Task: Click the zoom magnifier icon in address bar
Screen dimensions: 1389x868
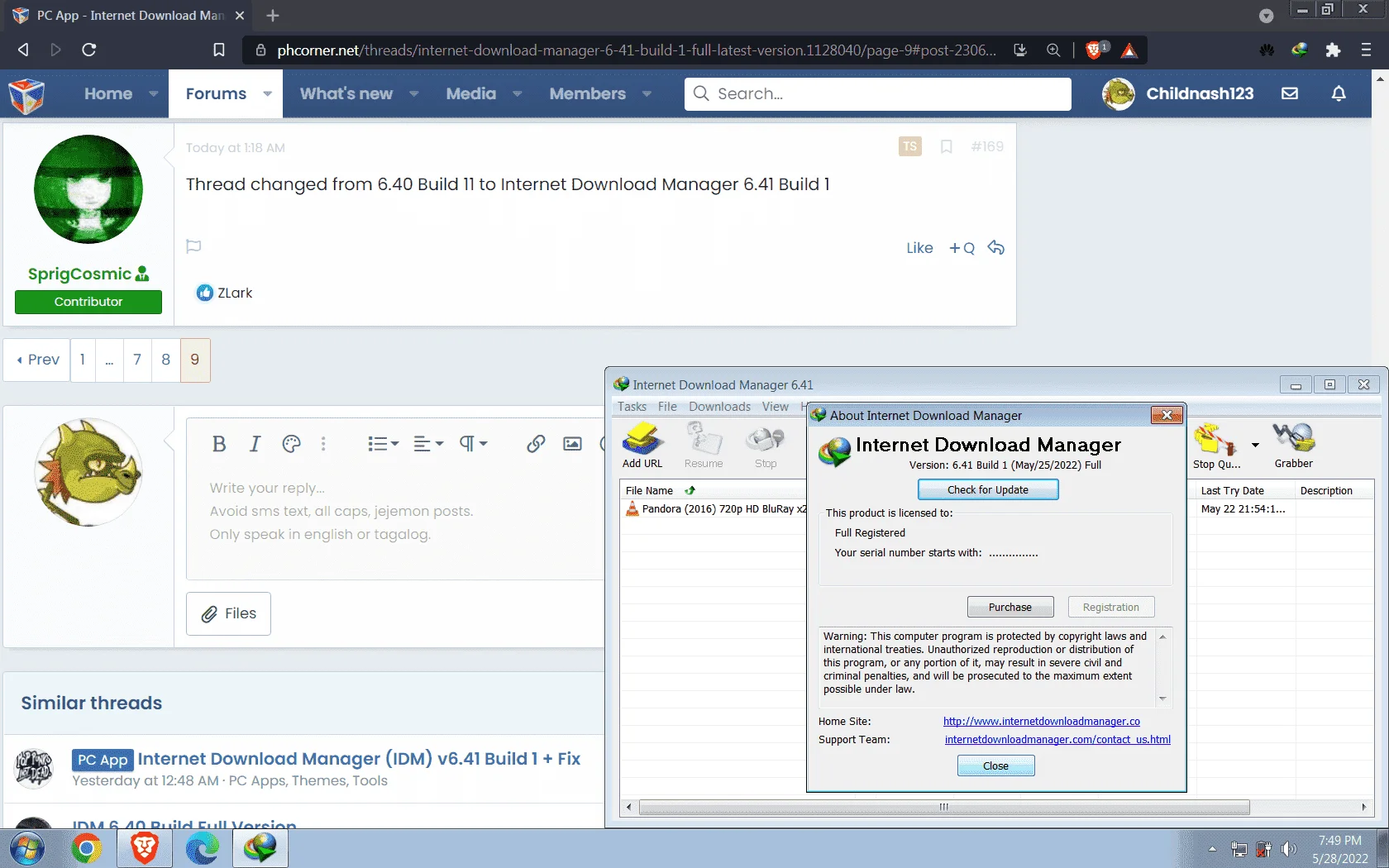Action: coord(1053,50)
